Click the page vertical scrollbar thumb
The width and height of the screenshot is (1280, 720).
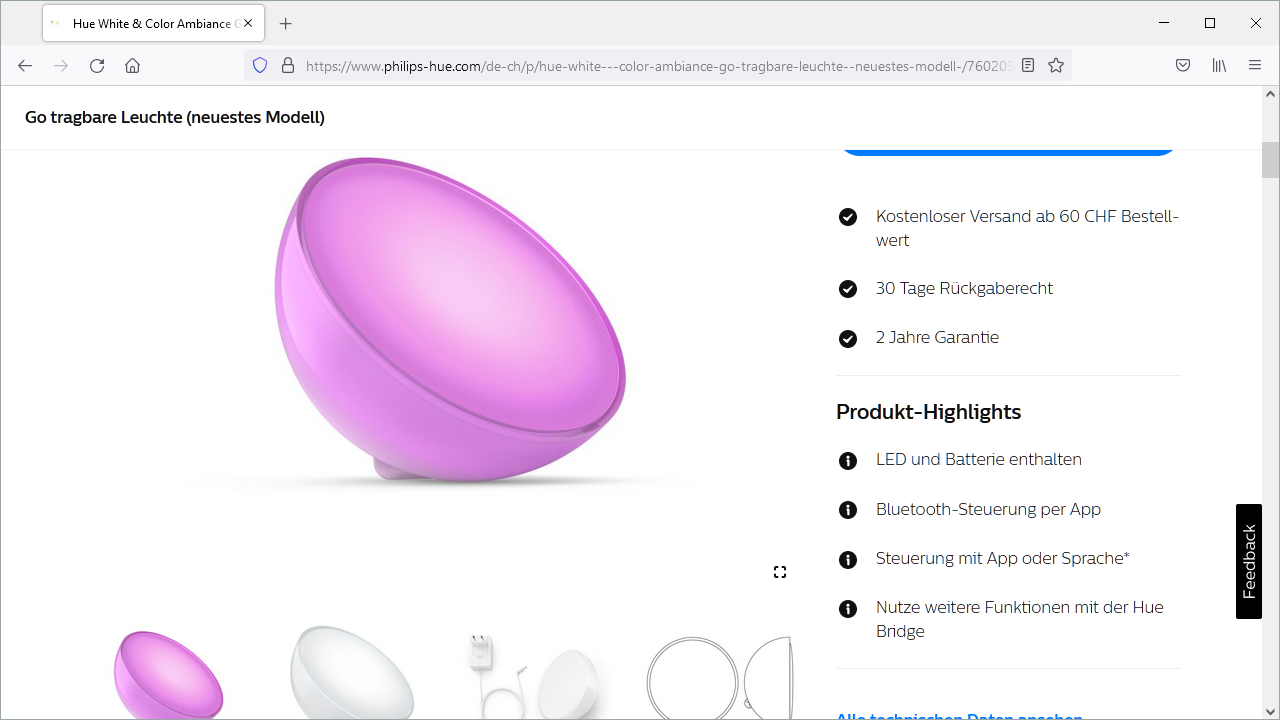(x=1270, y=160)
